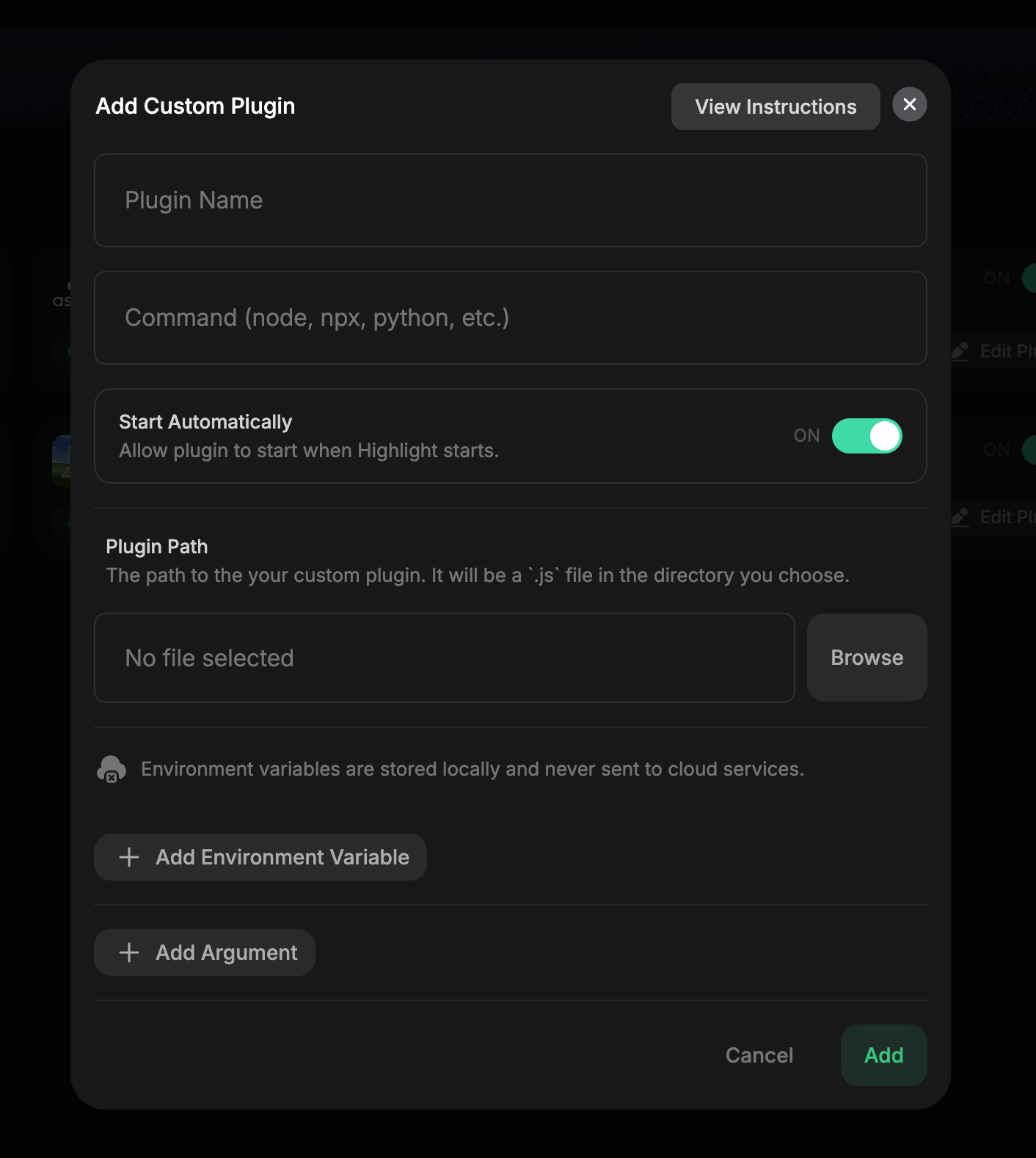This screenshot has height=1158, width=1036.
Task: Click the partially hidden 'as' plugin logo
Action: pyautogui.click(x=62, y=295)
